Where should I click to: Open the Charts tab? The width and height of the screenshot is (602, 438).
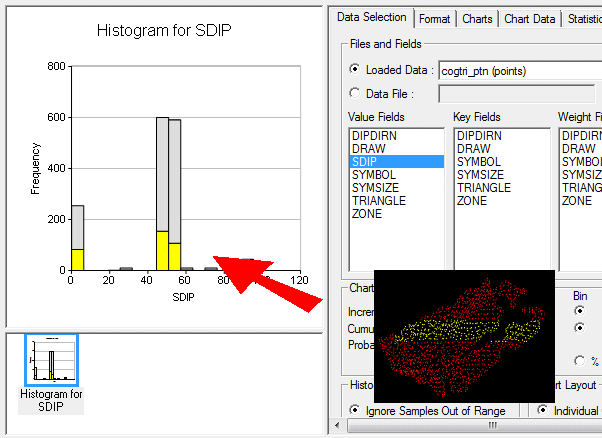coord(477,18)
